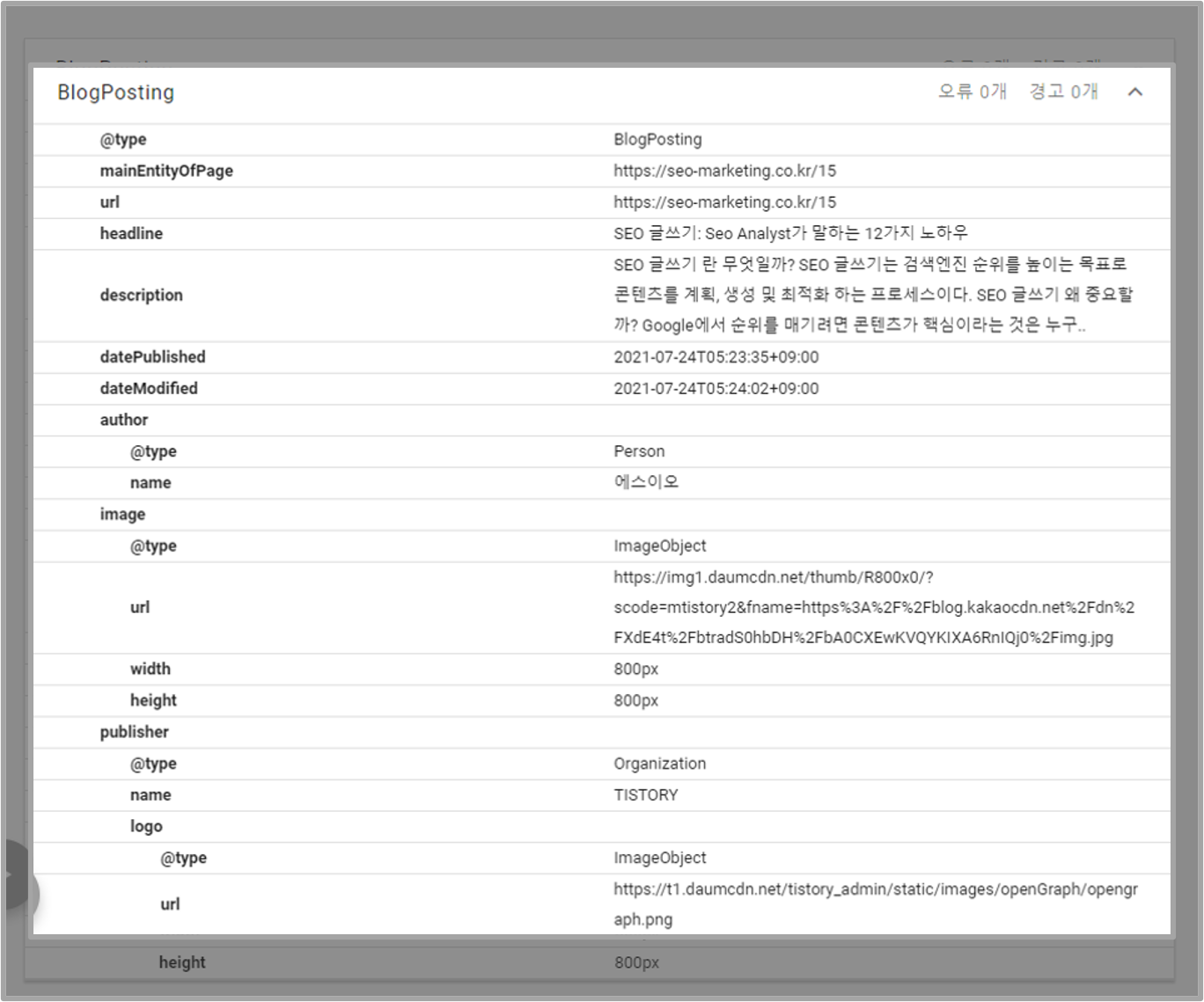1204x1002 pixels.
Task: Click the 오류 0개 error count
Action: (x=972, y=91)
